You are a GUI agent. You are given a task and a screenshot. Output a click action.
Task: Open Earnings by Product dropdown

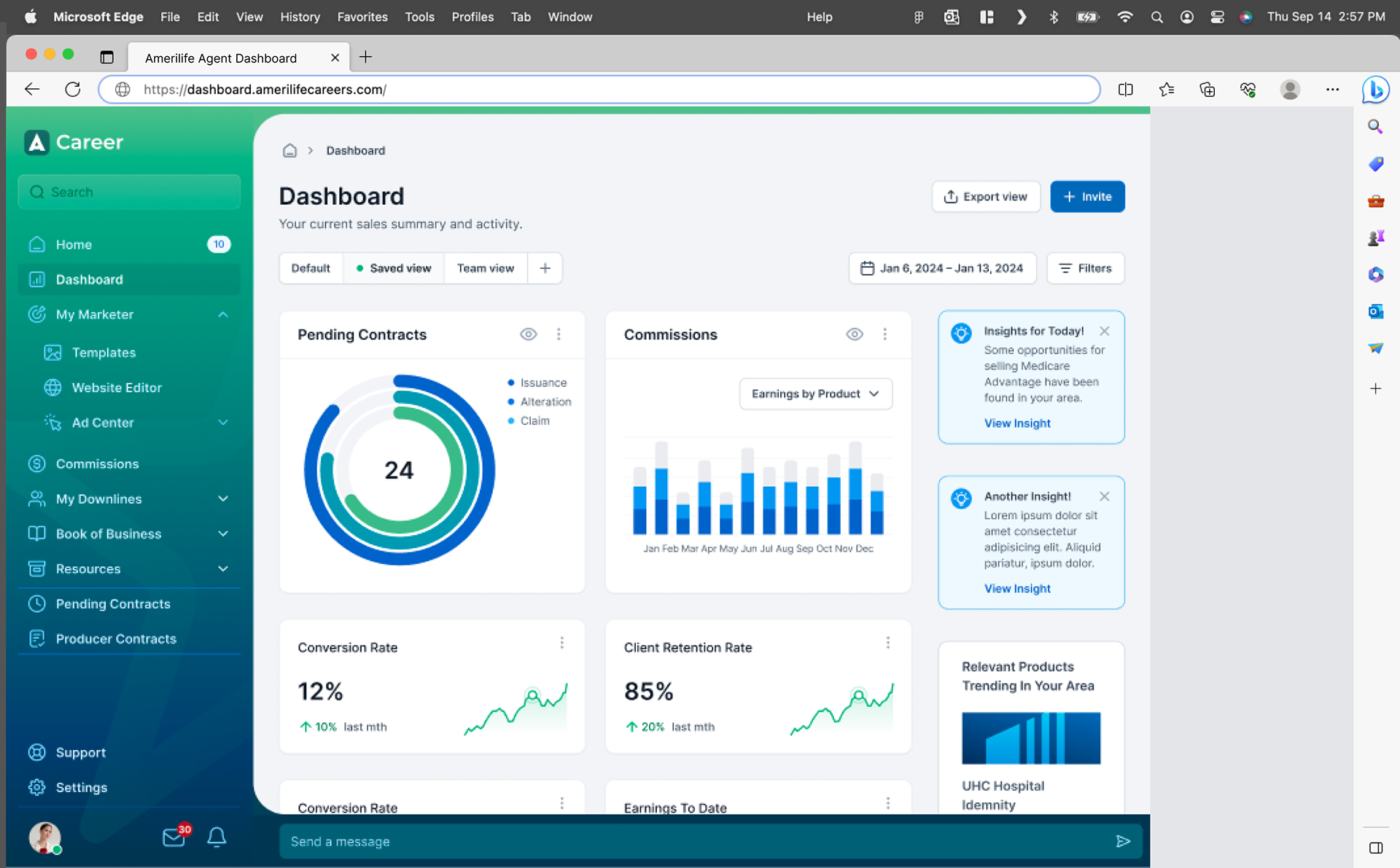(815, 394)
